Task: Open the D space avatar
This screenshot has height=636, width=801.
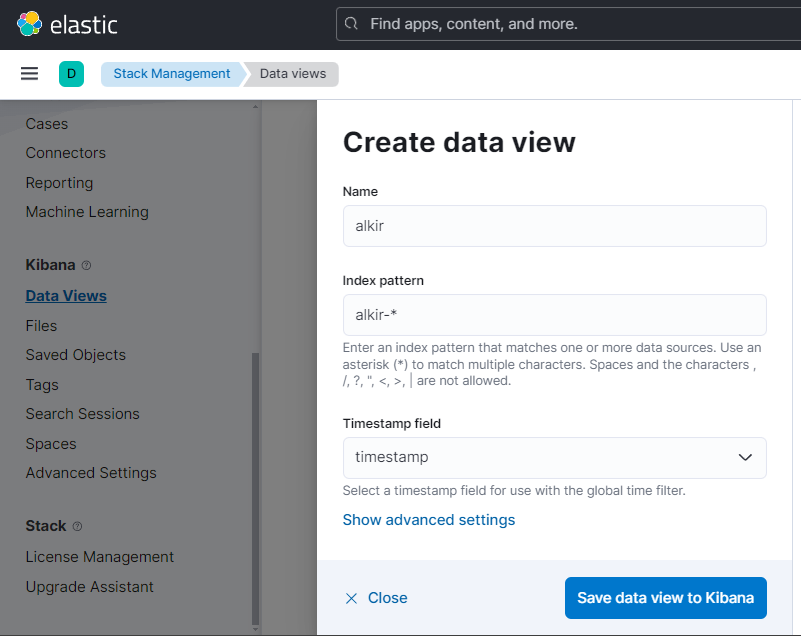Action: (72, 74)
